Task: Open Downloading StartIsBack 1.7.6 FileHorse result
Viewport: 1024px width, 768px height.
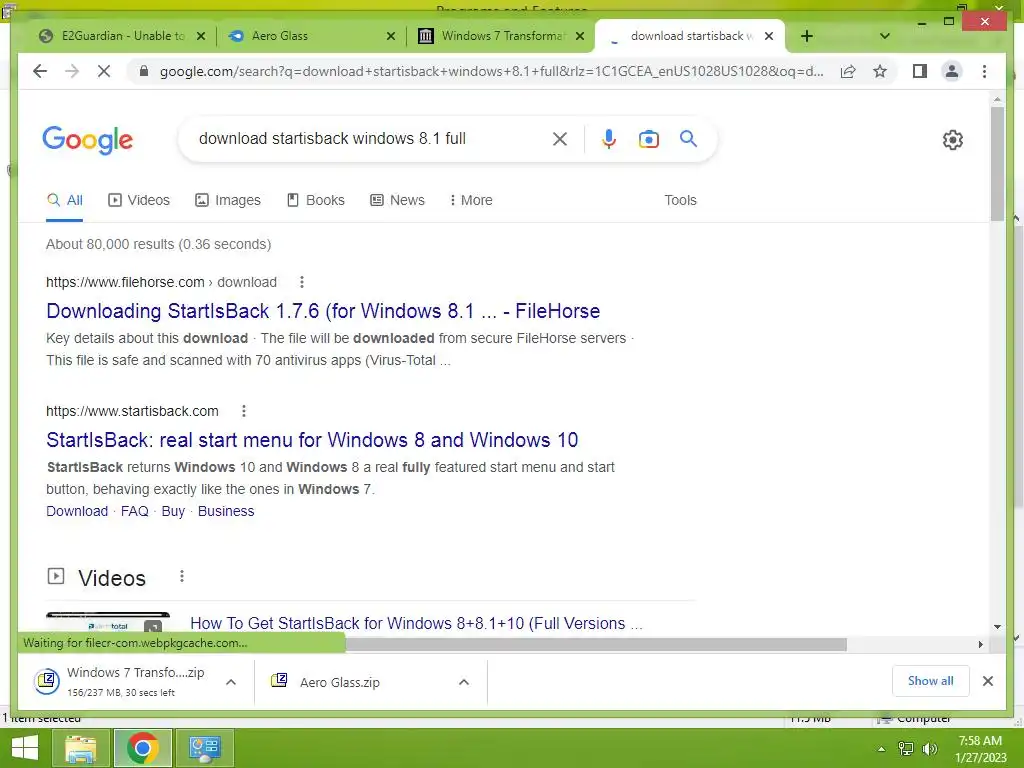Action: click(x=323, y=311)
